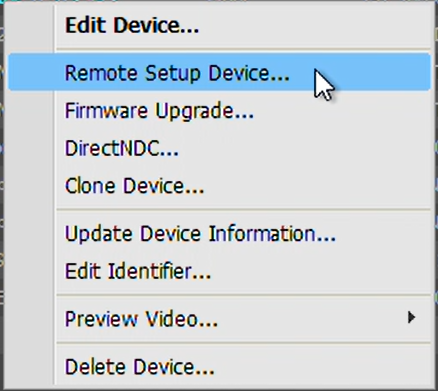Click the highlighted Remote Setup Device row
Viewport: 438px width, 391px height.
219,72
